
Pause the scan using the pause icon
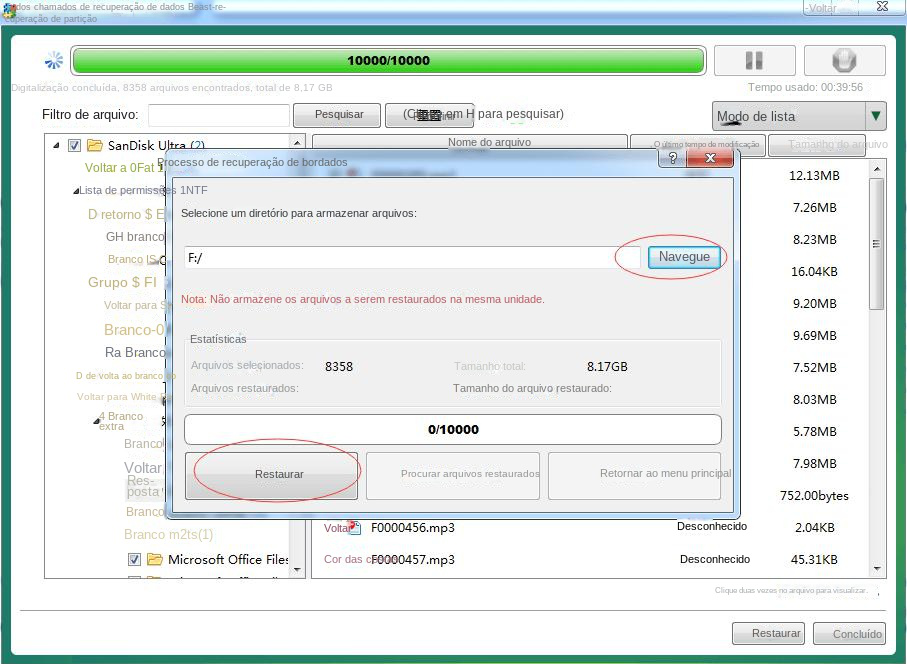pyautogui.click(x=755, y=60)
